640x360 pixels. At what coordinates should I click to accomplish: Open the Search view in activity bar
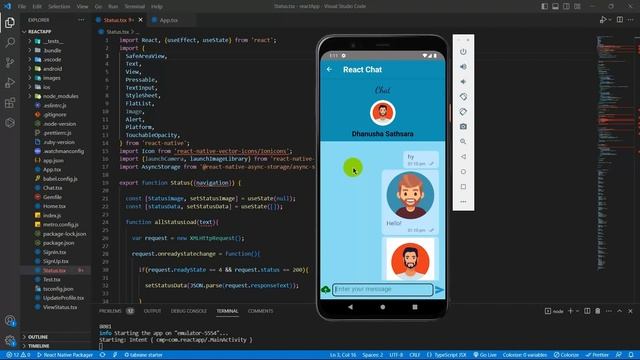point(10,42)
